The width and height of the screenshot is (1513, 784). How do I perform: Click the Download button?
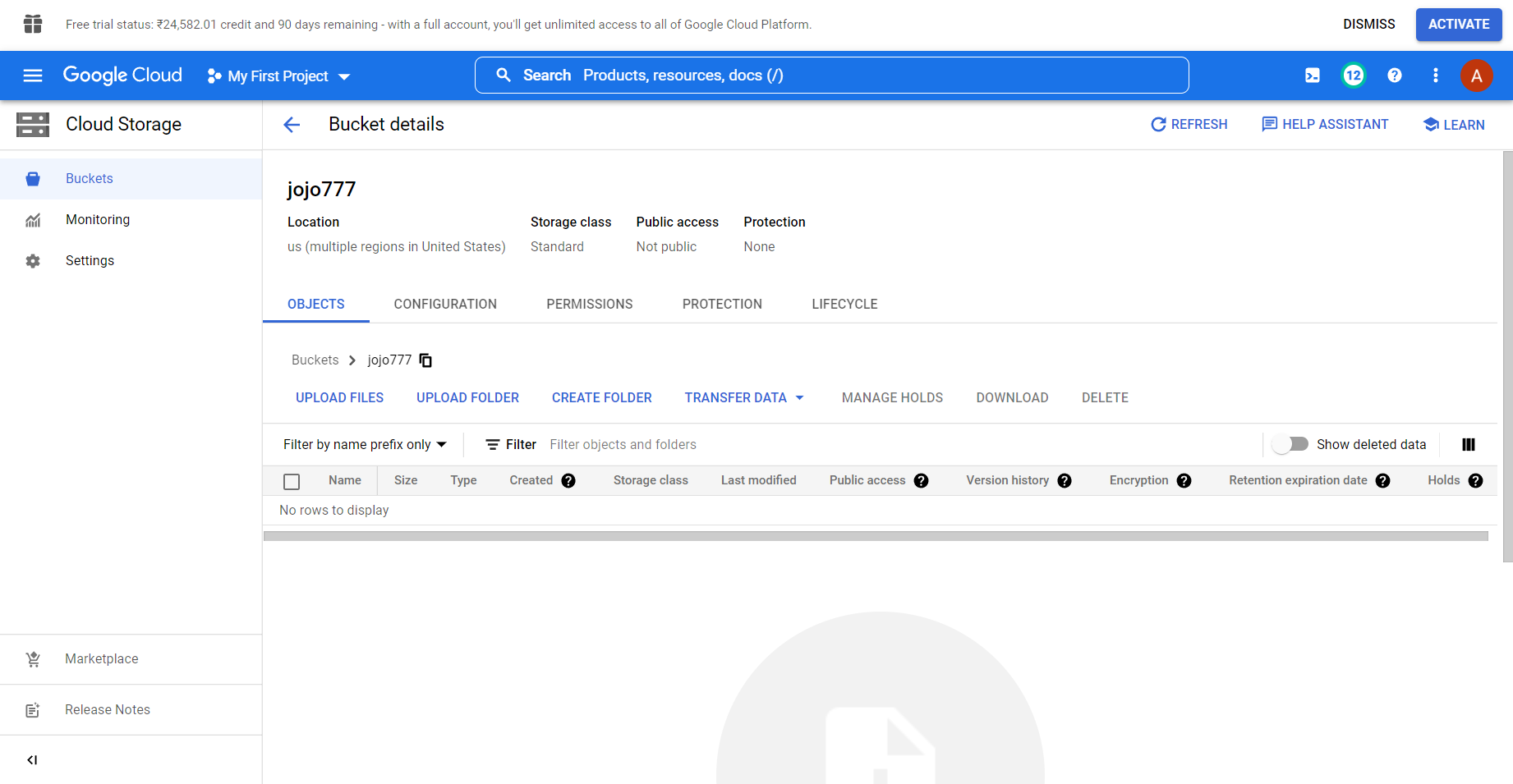[x=1012, y=398]
